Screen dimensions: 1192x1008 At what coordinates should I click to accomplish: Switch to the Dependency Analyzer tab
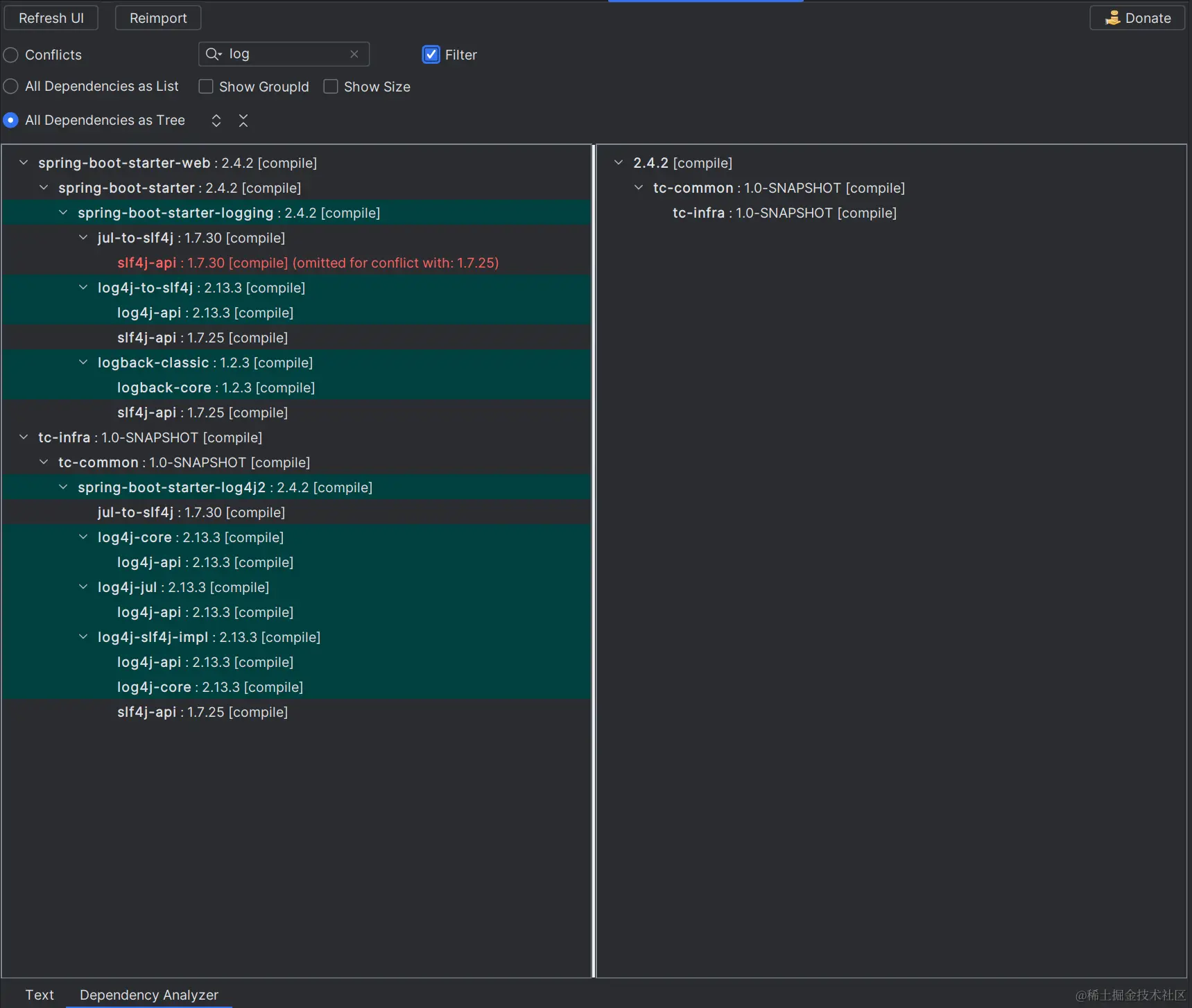pos(149,995)
